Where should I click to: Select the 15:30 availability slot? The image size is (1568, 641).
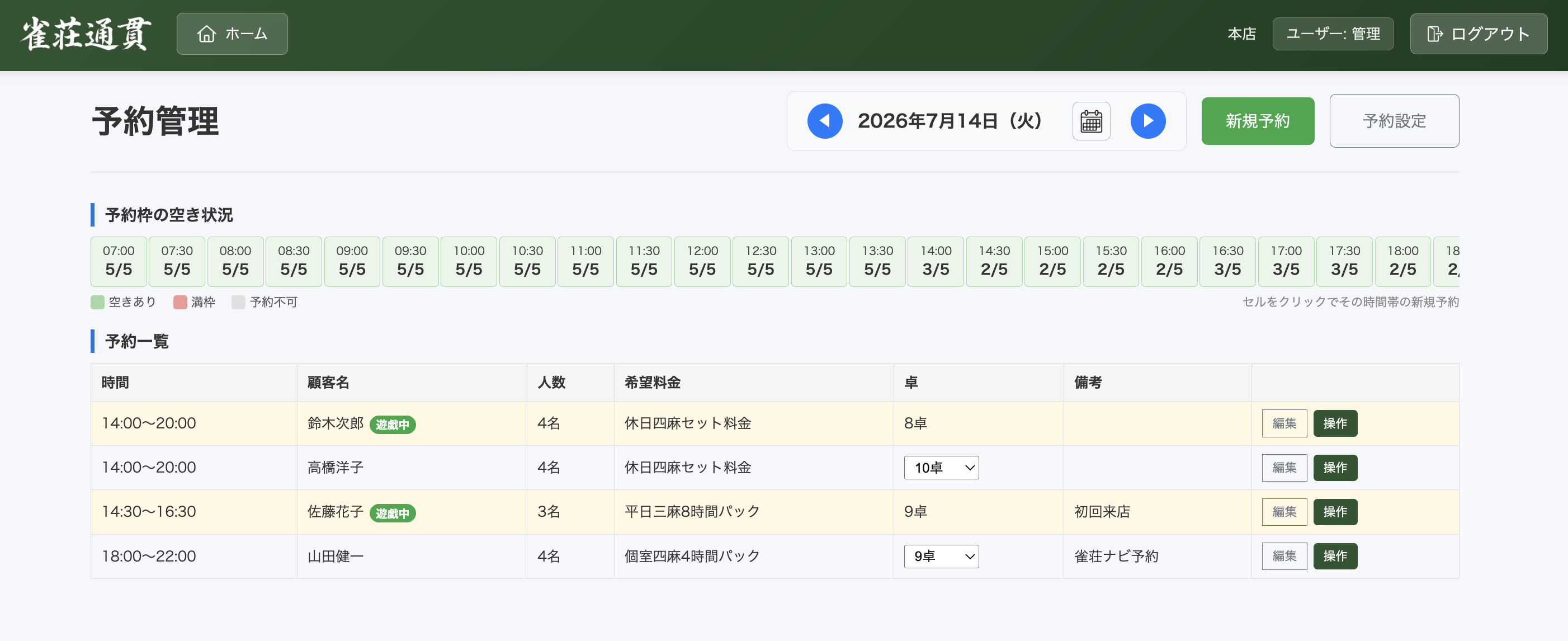pos(1112,261)
